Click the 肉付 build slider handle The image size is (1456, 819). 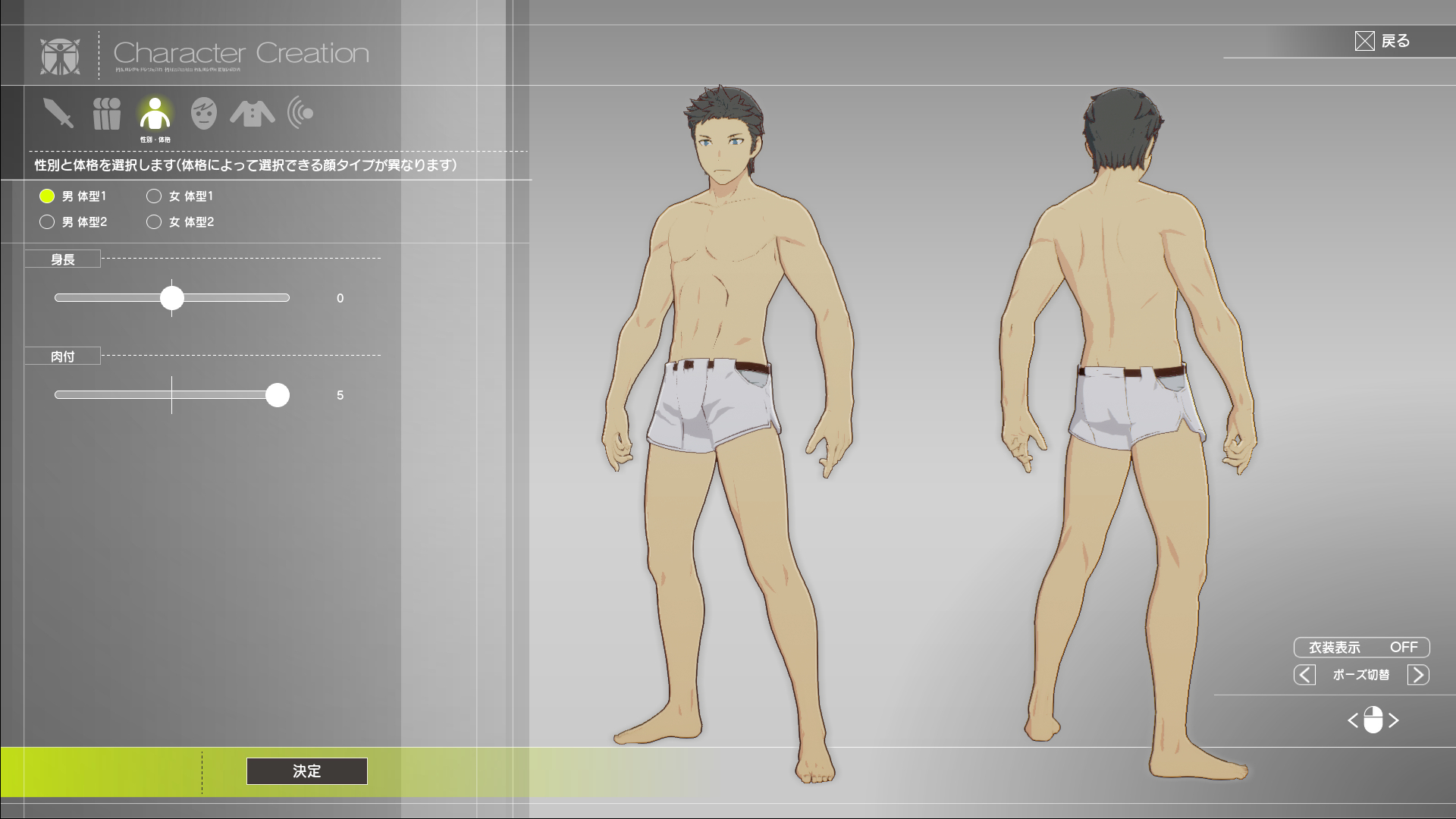pyautogui.click(x=278, y=395)
